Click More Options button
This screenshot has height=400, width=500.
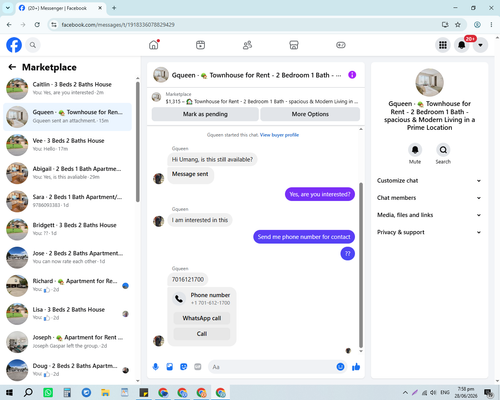tap(310, 114)
